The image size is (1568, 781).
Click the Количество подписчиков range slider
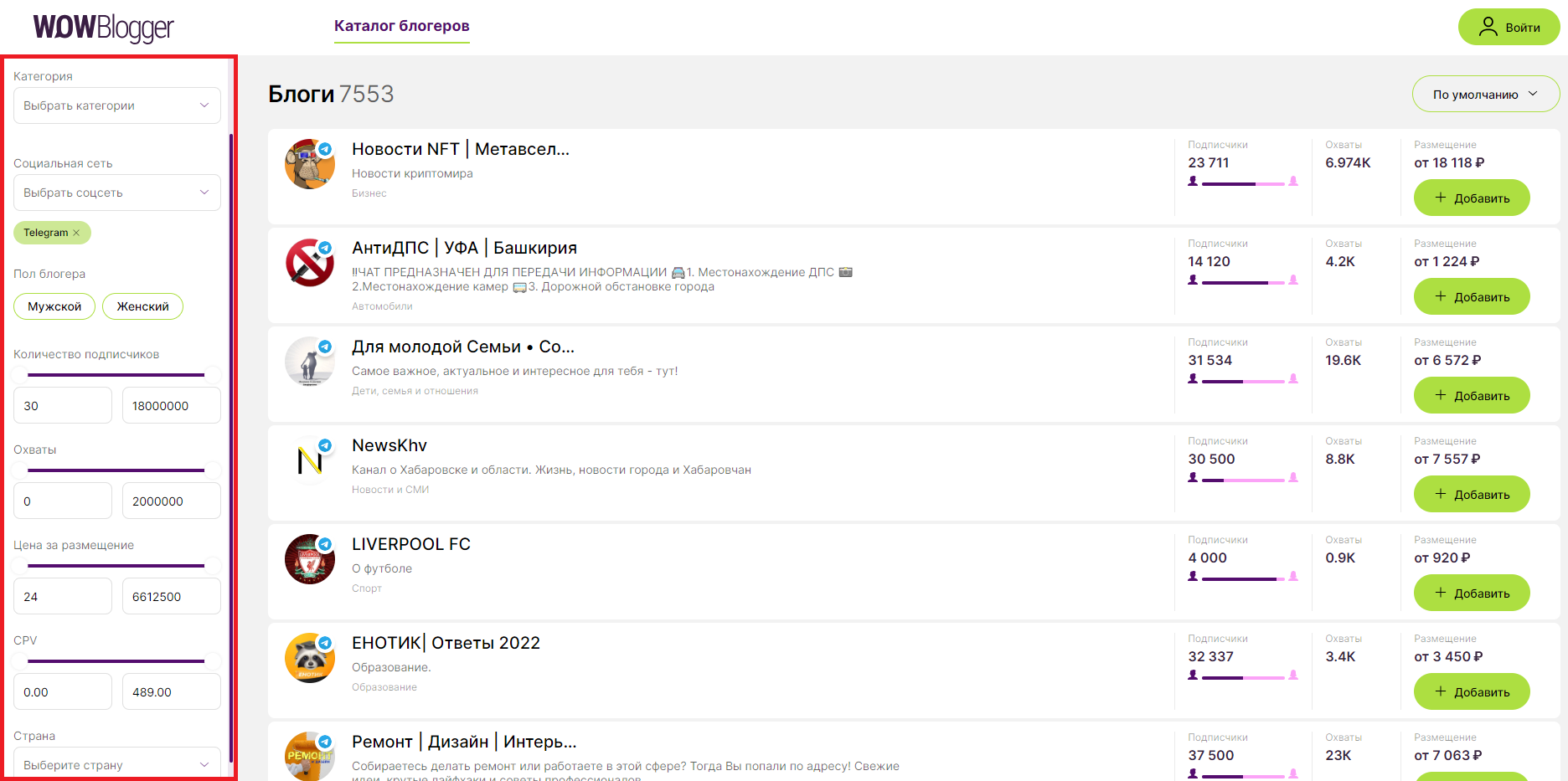pyautogui.click(x=116, y=375)
